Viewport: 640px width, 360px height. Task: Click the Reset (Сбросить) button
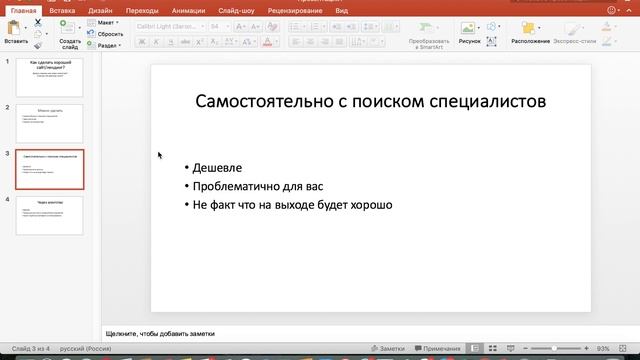(105, 34)
